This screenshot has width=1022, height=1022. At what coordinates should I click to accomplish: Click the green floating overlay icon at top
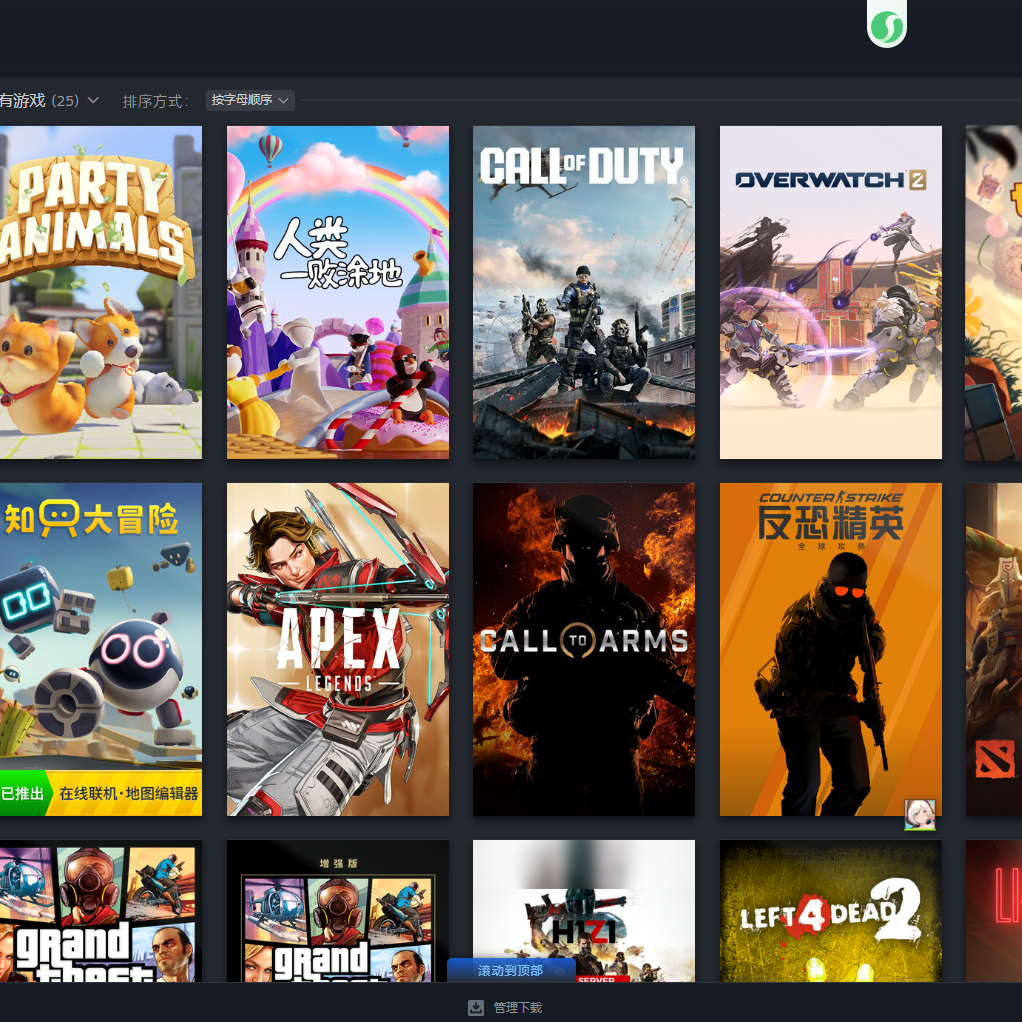[886, 26]
